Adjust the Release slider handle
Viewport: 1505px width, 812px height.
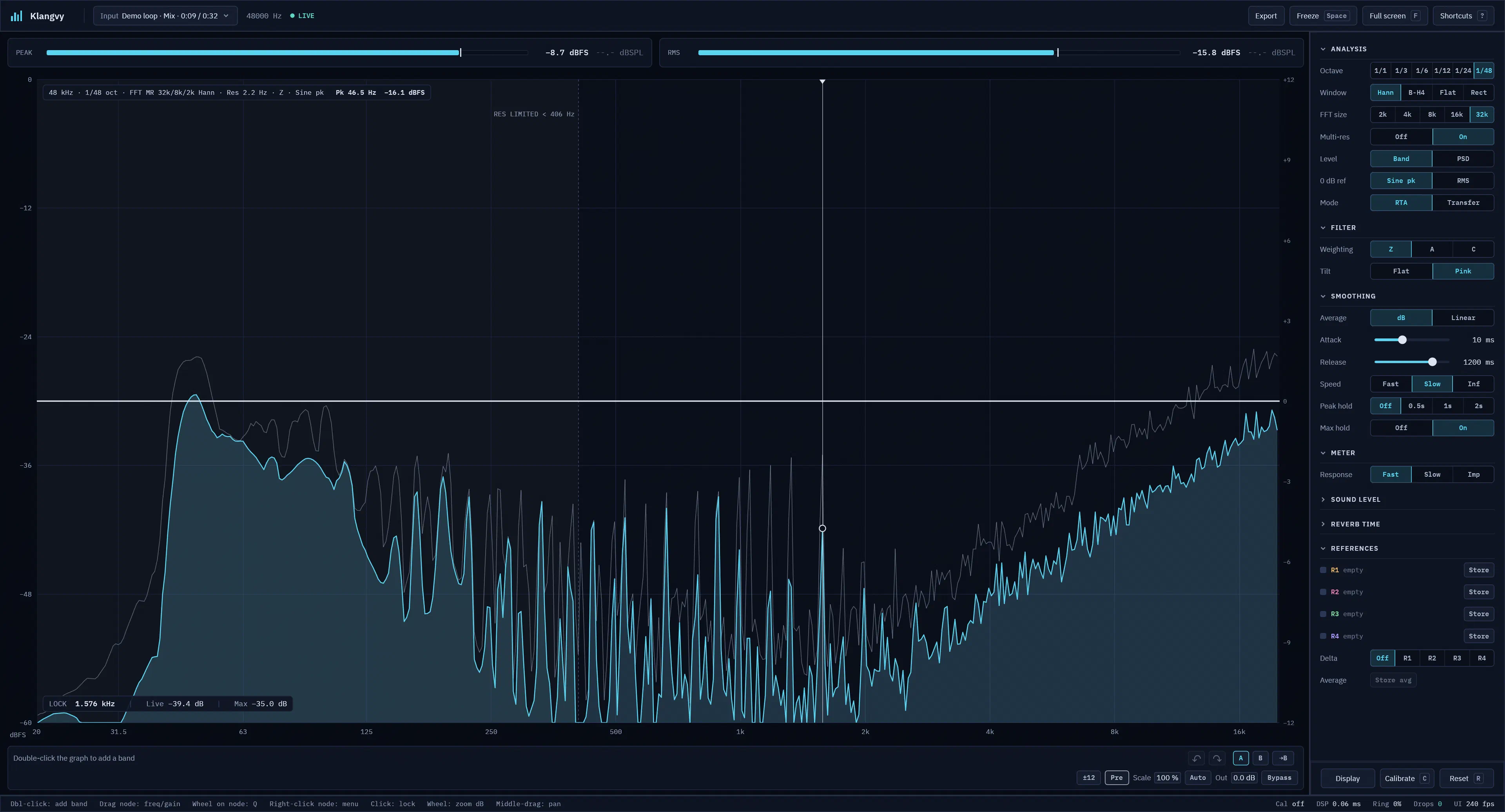[1432, 362]
